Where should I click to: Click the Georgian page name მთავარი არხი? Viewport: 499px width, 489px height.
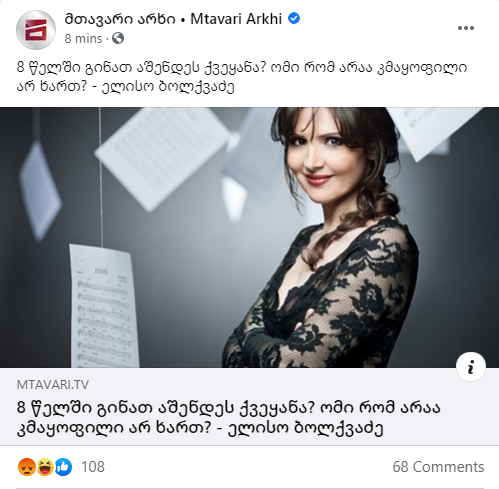[120, 19]
